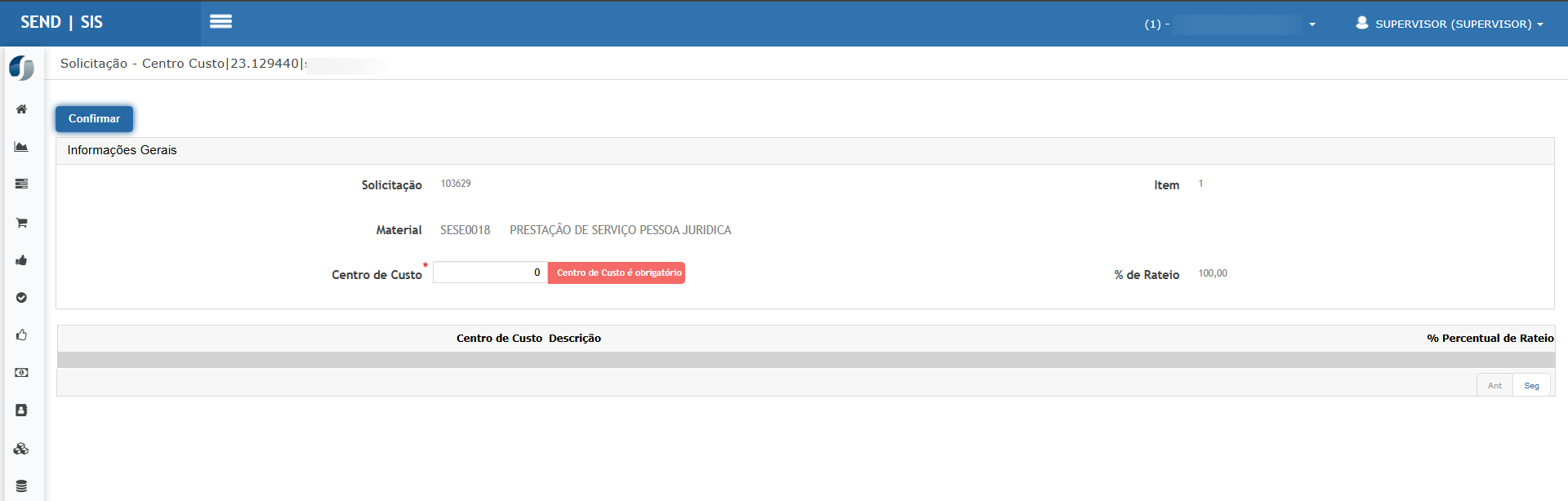
Task: Open the check circle sidebar icon
Action: click(x=21, y=298)
